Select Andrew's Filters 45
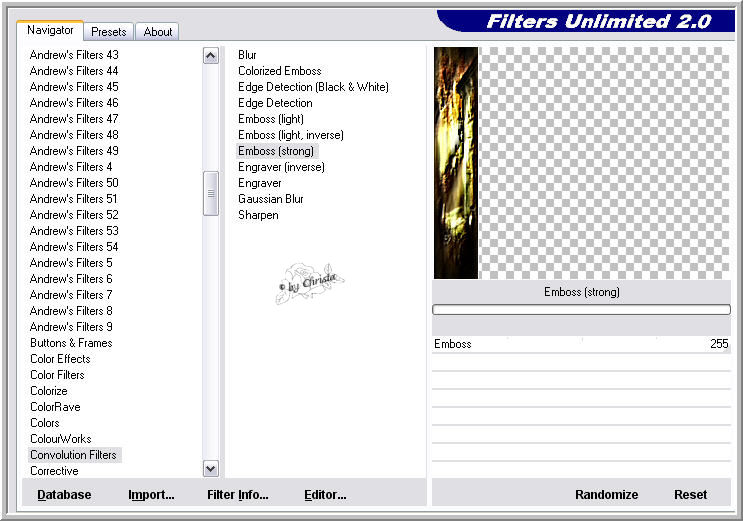This screenshot has height=521, width=743. click(x=74, y=87)
